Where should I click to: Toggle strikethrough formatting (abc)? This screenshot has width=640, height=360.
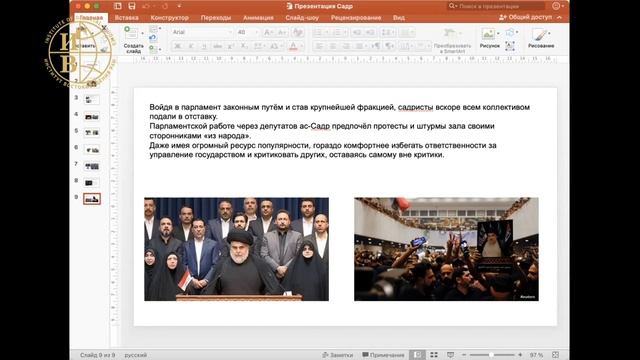tap(218, 46)
